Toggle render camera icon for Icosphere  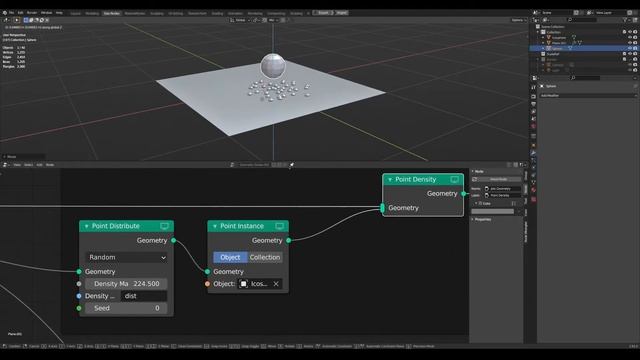point(635,37)
